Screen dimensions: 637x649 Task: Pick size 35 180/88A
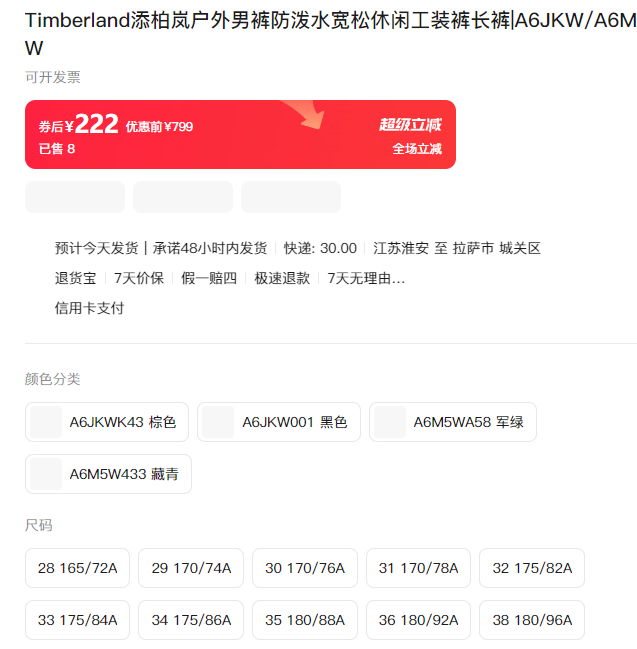305,620
